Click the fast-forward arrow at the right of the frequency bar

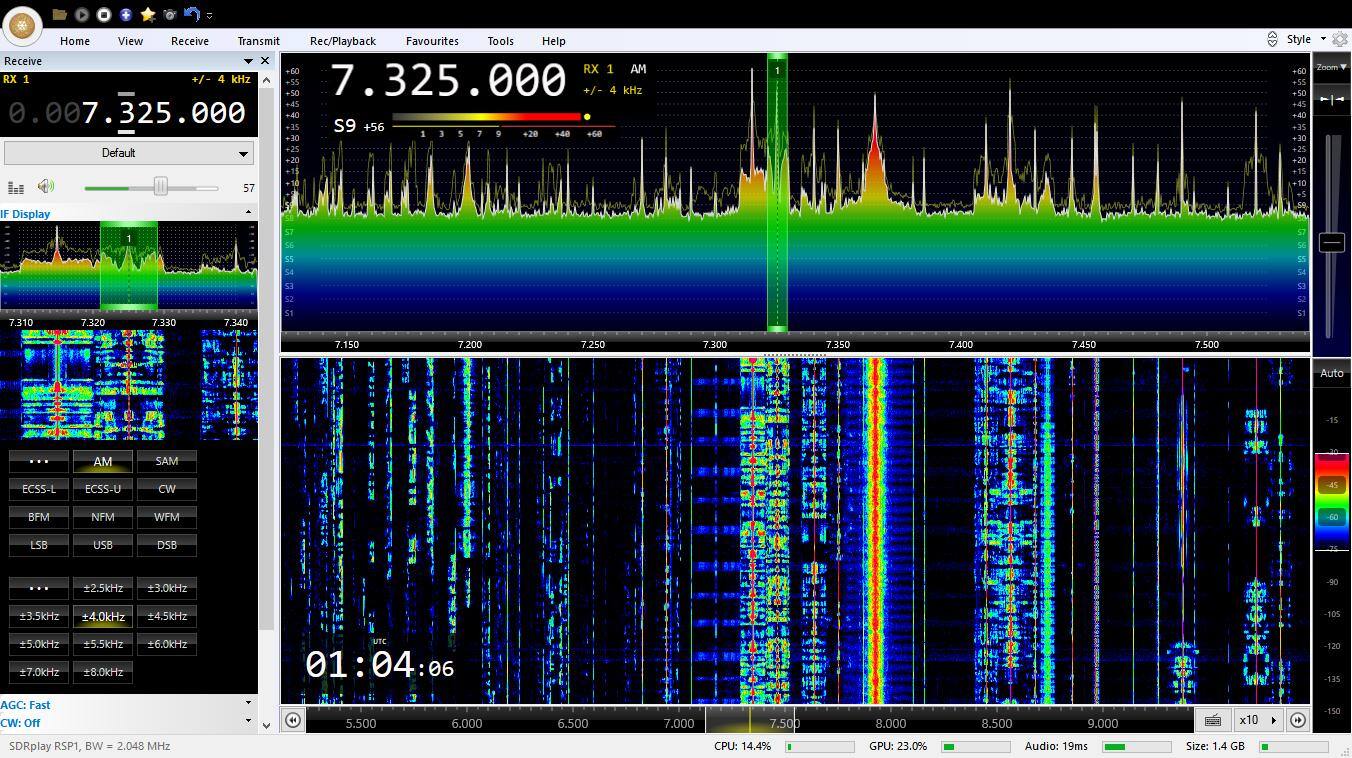1298,720
